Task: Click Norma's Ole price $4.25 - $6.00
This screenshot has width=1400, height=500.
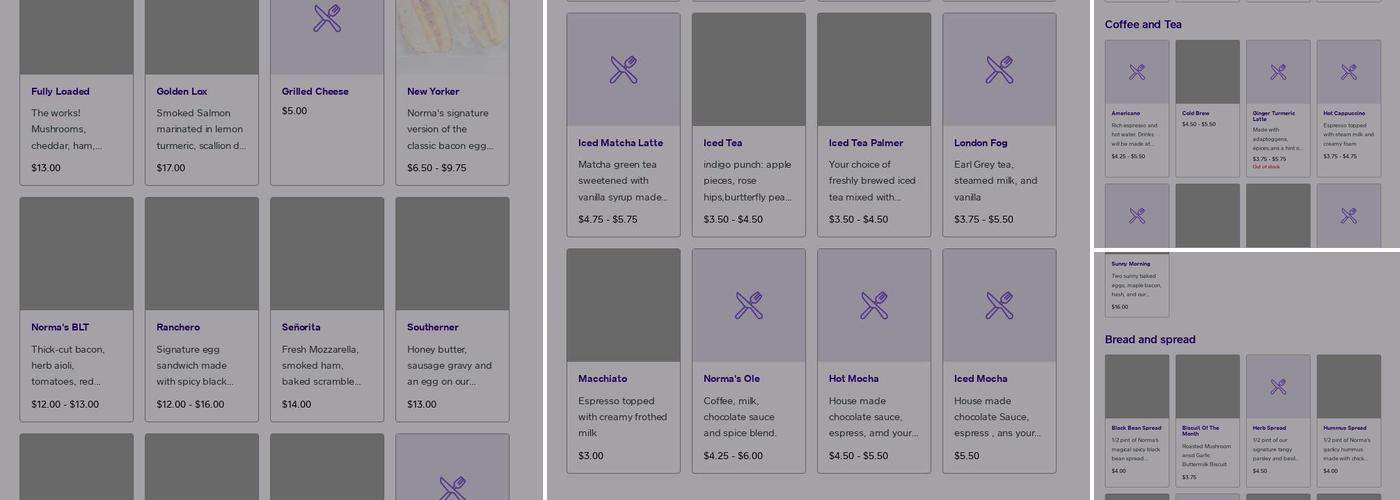Action: point(733,455)
